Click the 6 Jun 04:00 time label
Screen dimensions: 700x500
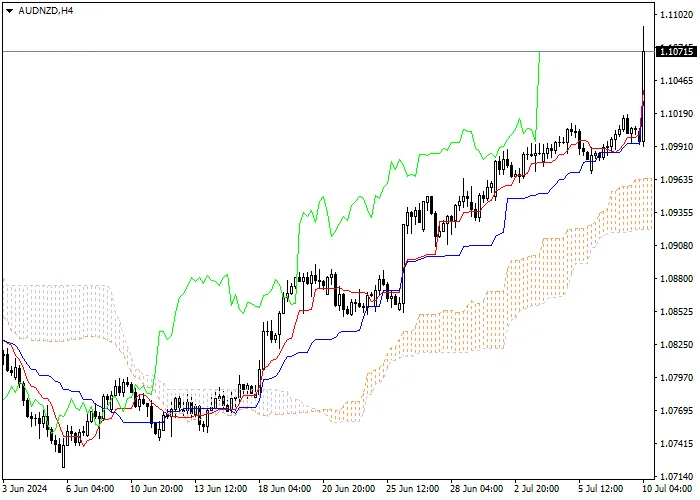tap(90, 489)
